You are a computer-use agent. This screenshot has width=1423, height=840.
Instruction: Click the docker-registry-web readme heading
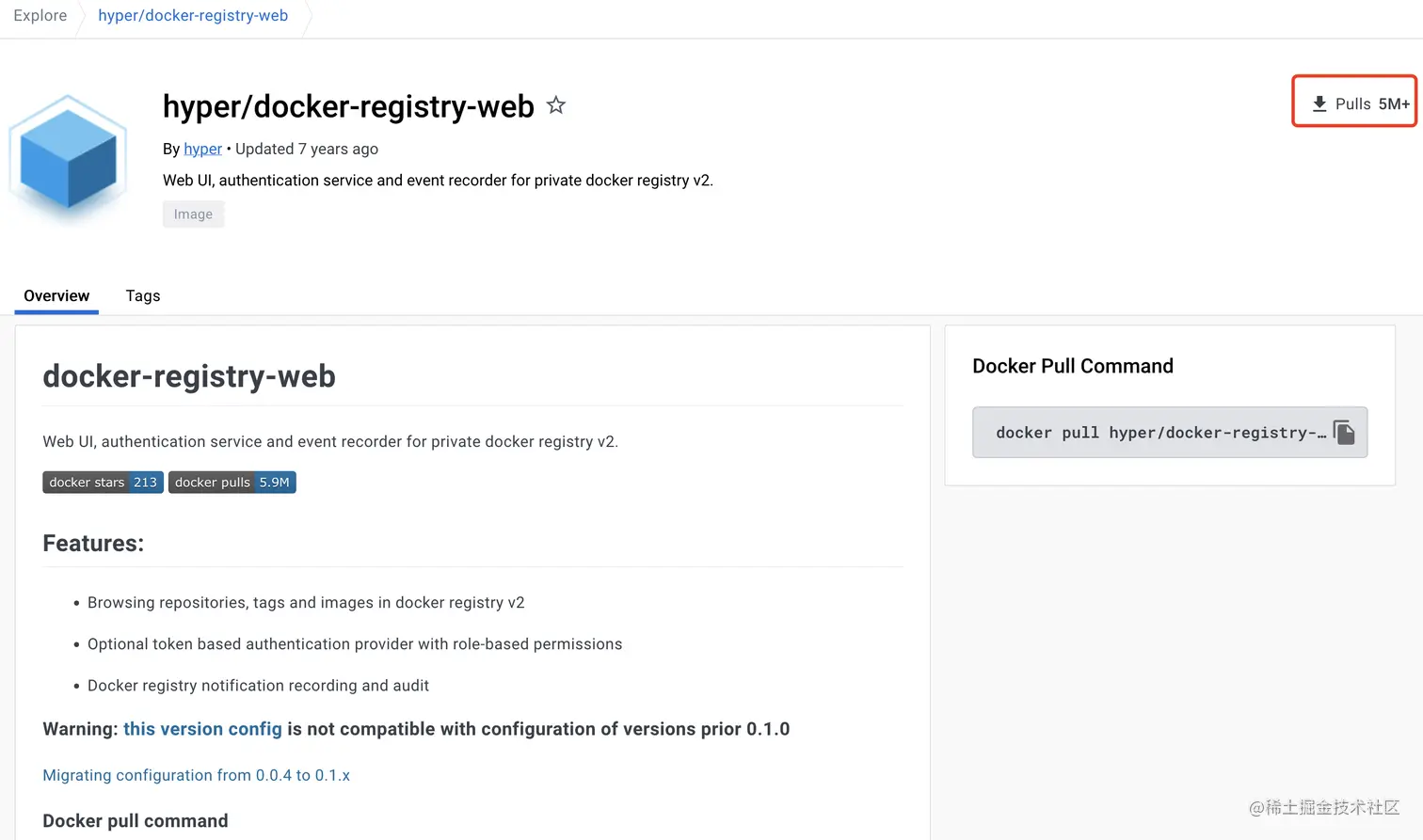(x=189, y=376)
